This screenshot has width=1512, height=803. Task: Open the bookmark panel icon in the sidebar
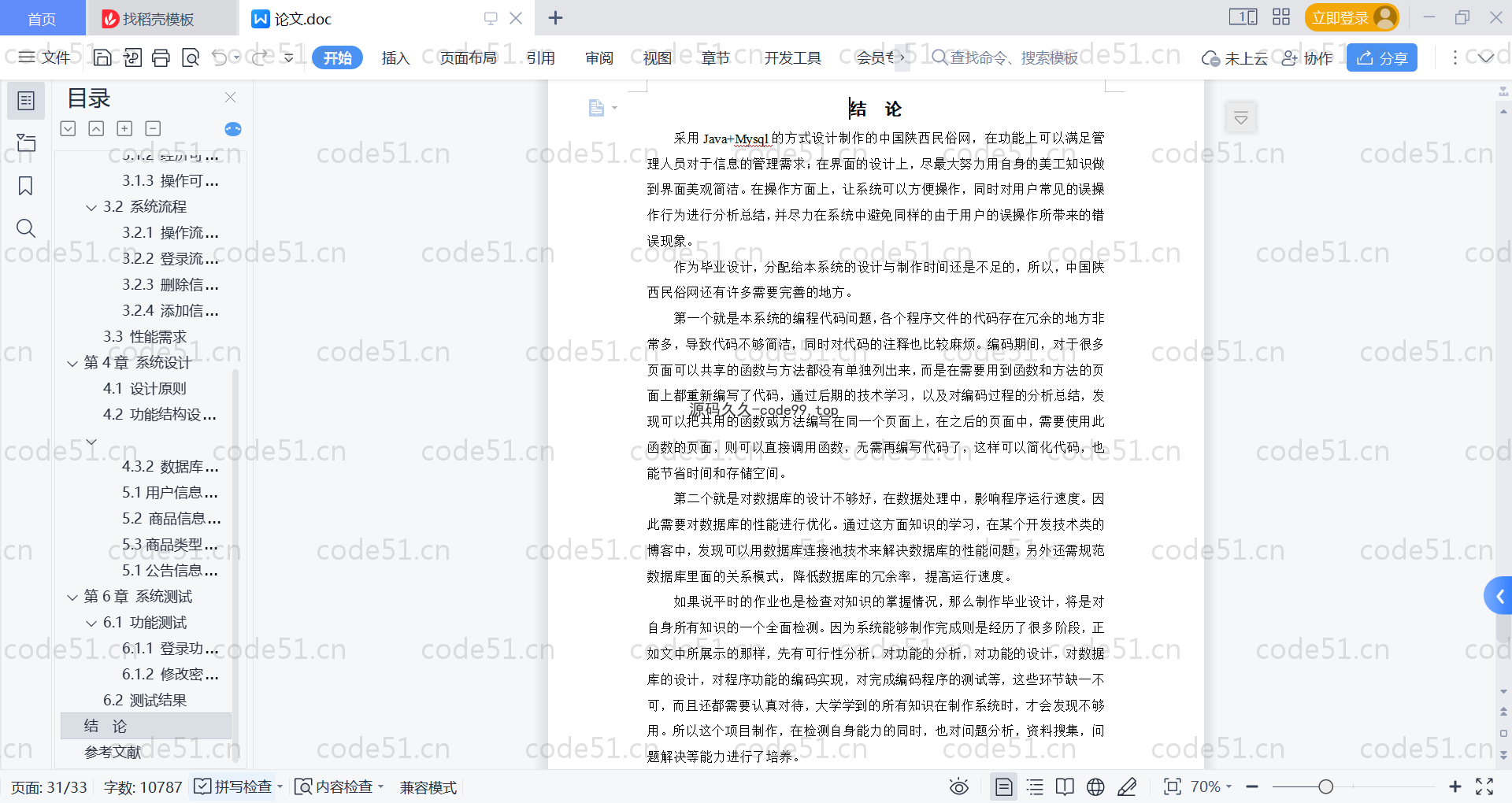click(x=26, y=186)
